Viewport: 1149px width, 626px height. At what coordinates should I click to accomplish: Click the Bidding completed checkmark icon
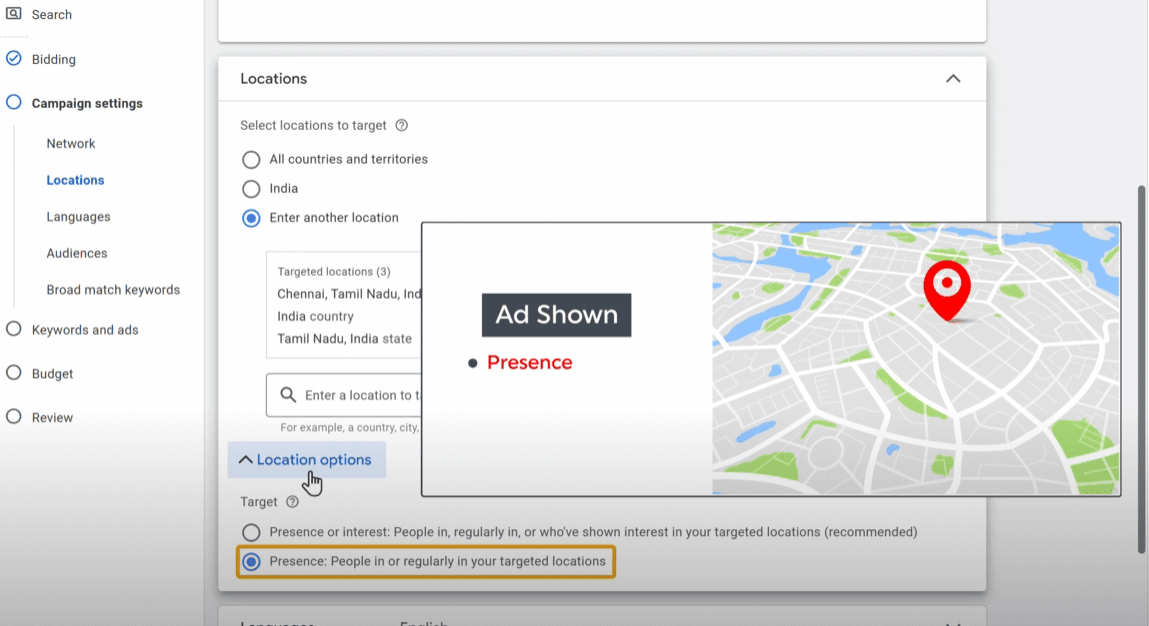14,59
